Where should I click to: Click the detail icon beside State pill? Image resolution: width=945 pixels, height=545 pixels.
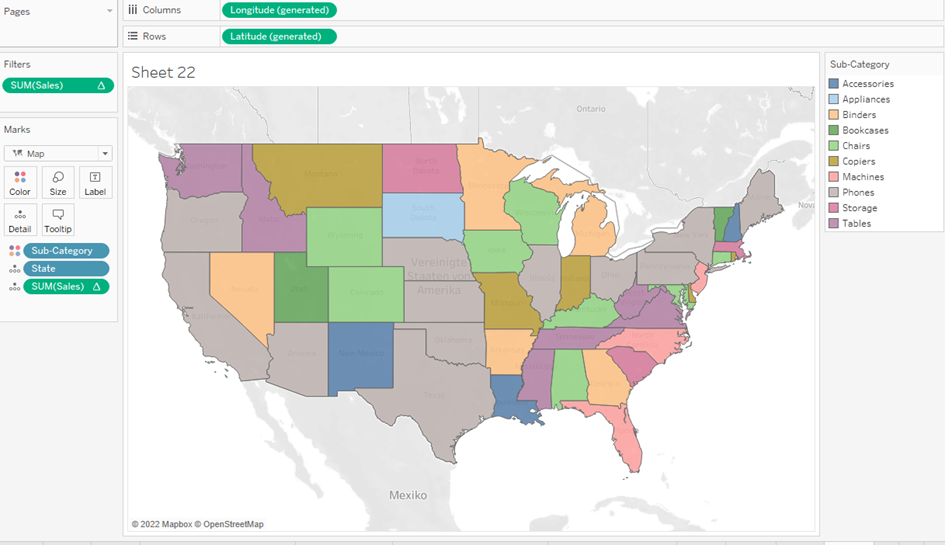tap(14, 269)
